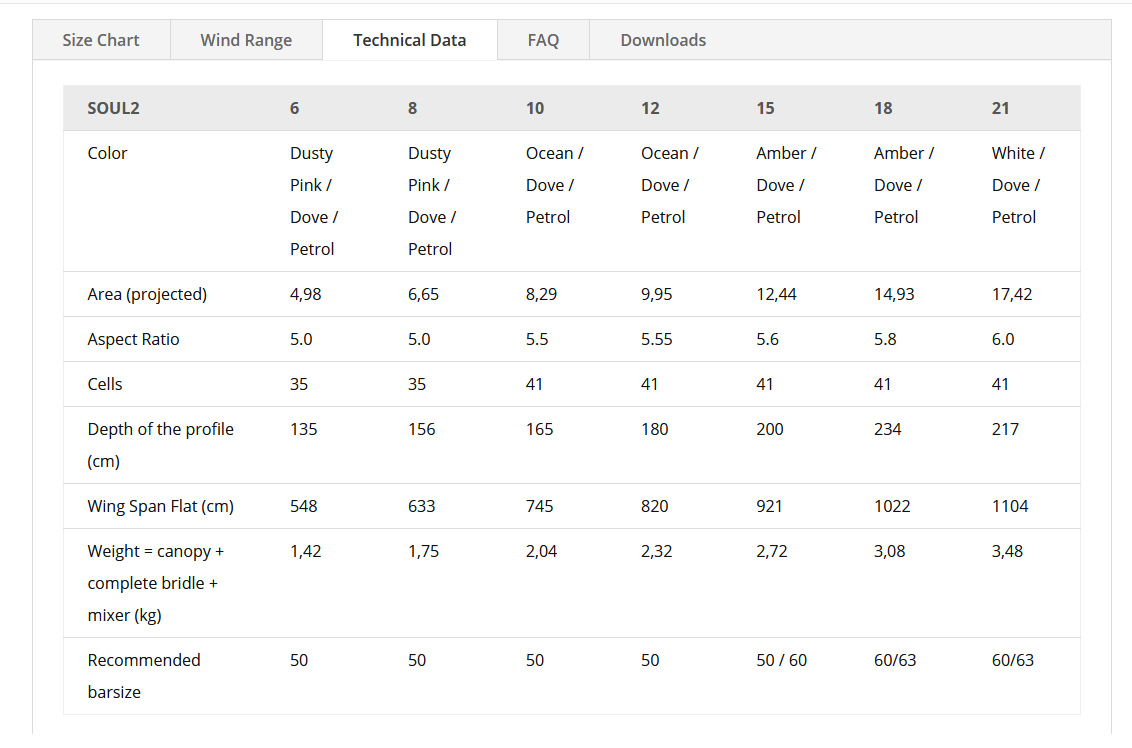Go to the Downloads tab
Viewport: 1132px width, 748px height.
click(663, 40)
